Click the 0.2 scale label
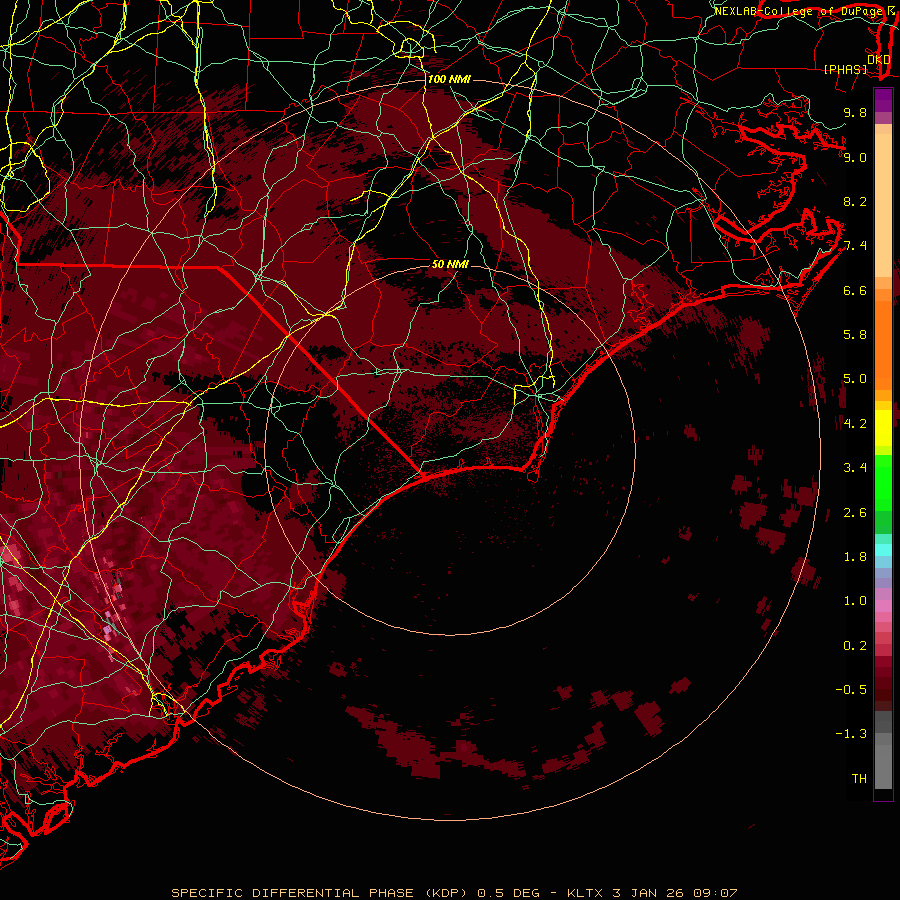900x900 pixels. 855,646
